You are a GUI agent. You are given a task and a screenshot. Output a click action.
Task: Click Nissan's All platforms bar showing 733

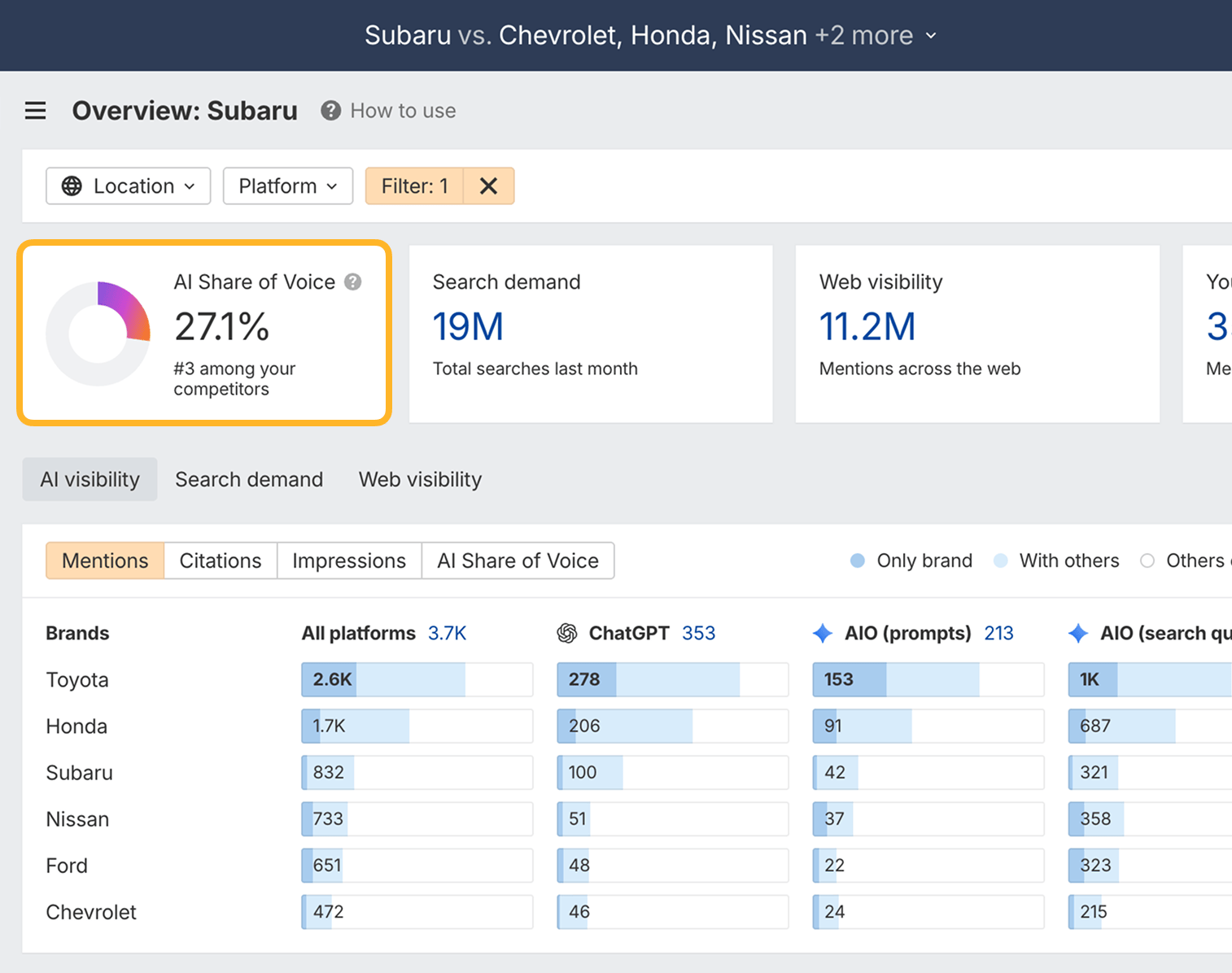pos(417,818)
